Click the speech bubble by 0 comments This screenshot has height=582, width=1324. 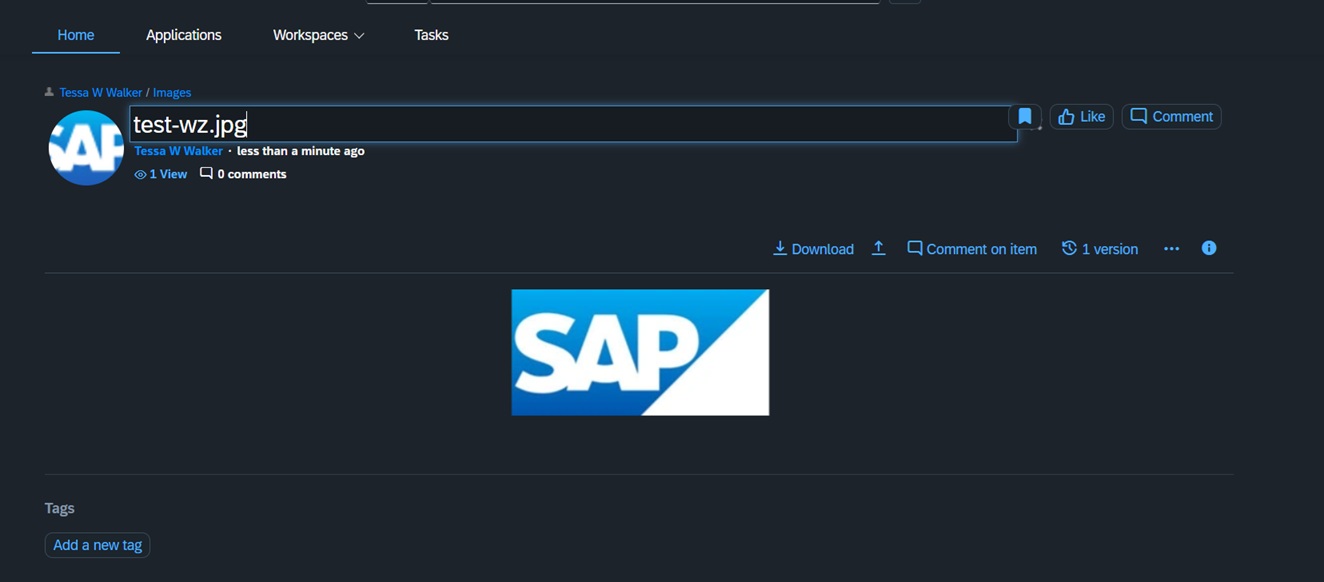pyautogui.click(x=206, y=173)
